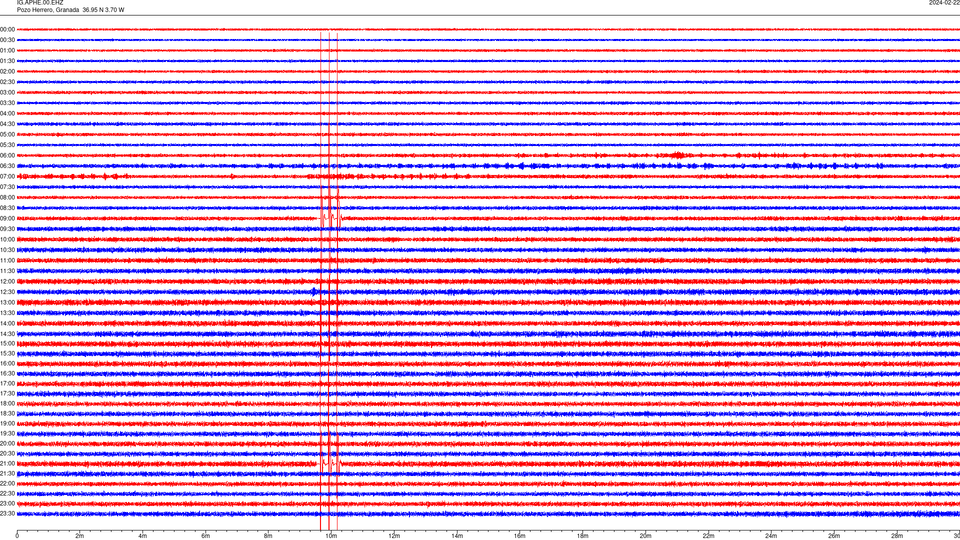Click the 2m axis tick label
Viewport: 960px width, 540px height.
80,536
